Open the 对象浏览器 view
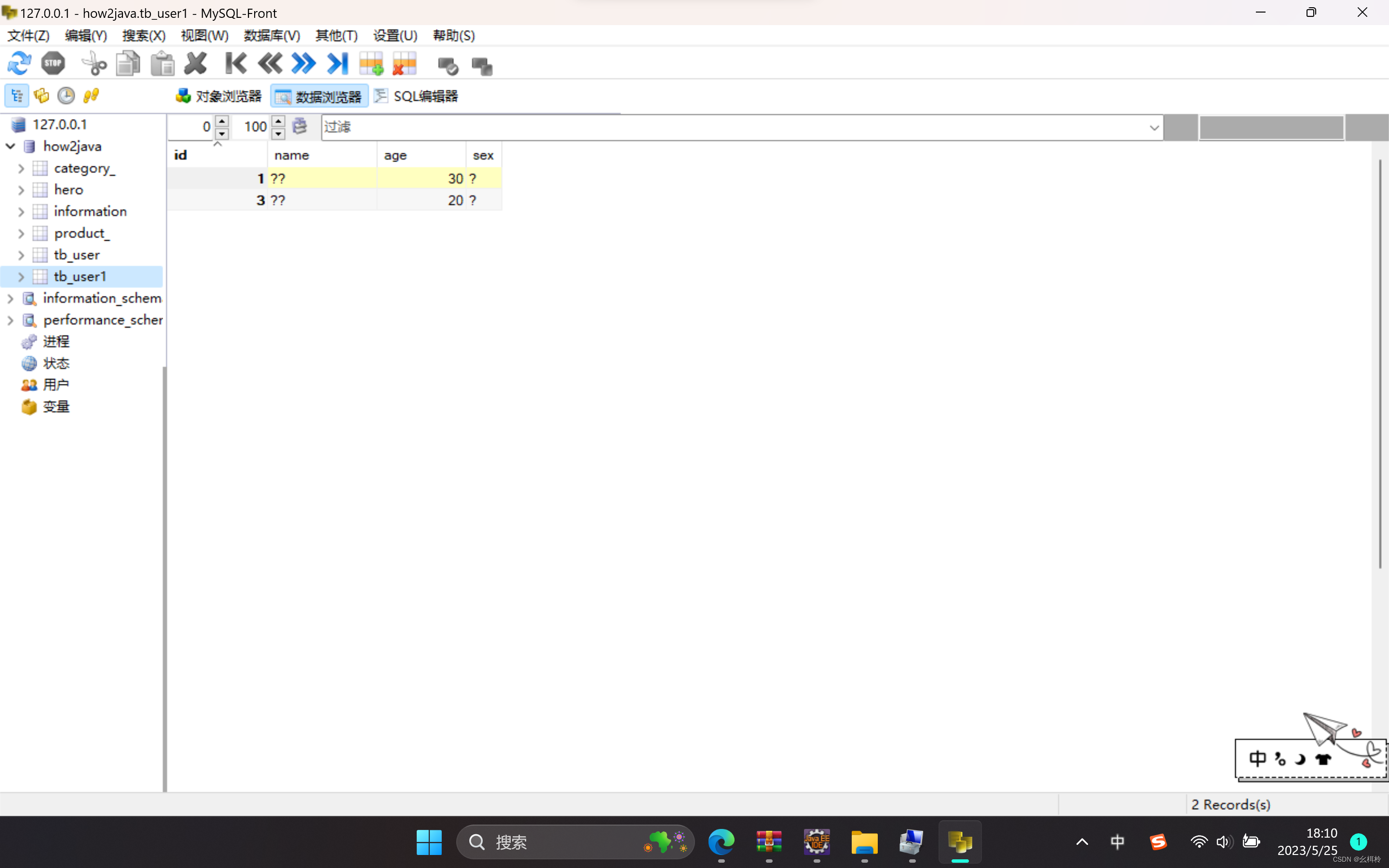Image resolution: width=1389 pixels, height=868 pixels. pos(218,96)
